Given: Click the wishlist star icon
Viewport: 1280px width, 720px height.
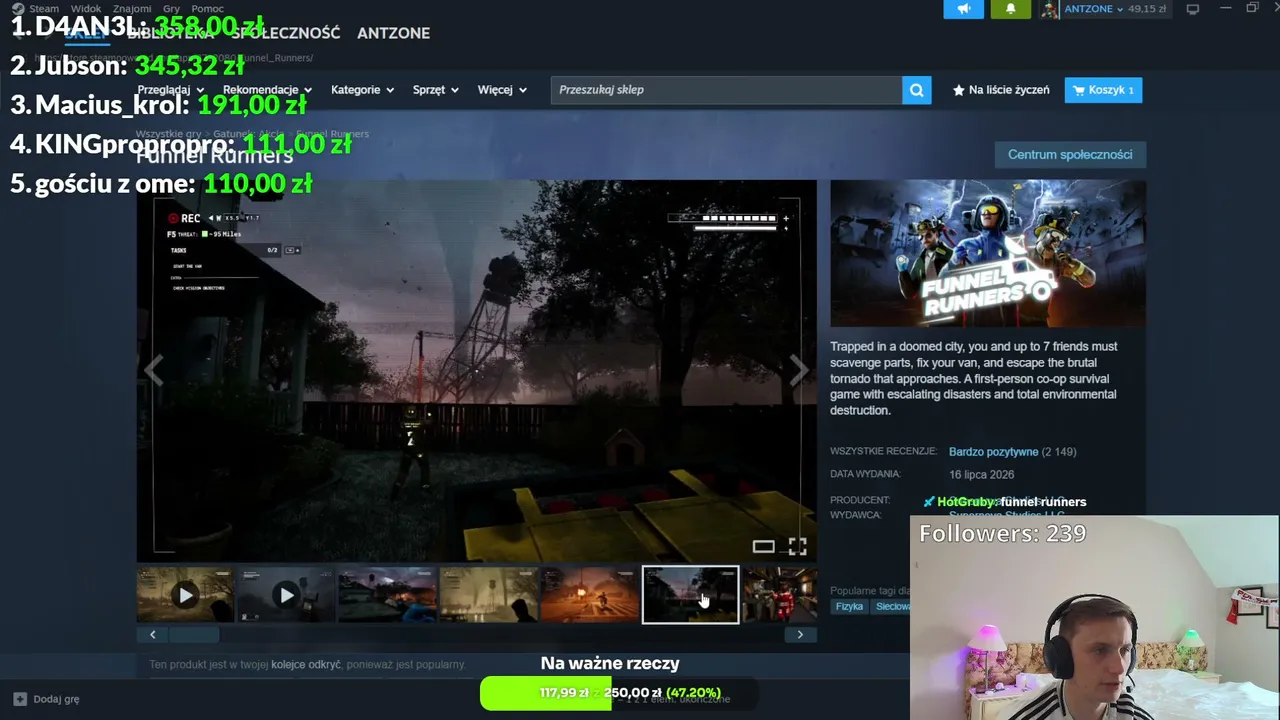Looking at the screenshot, I should coord(959,90).
